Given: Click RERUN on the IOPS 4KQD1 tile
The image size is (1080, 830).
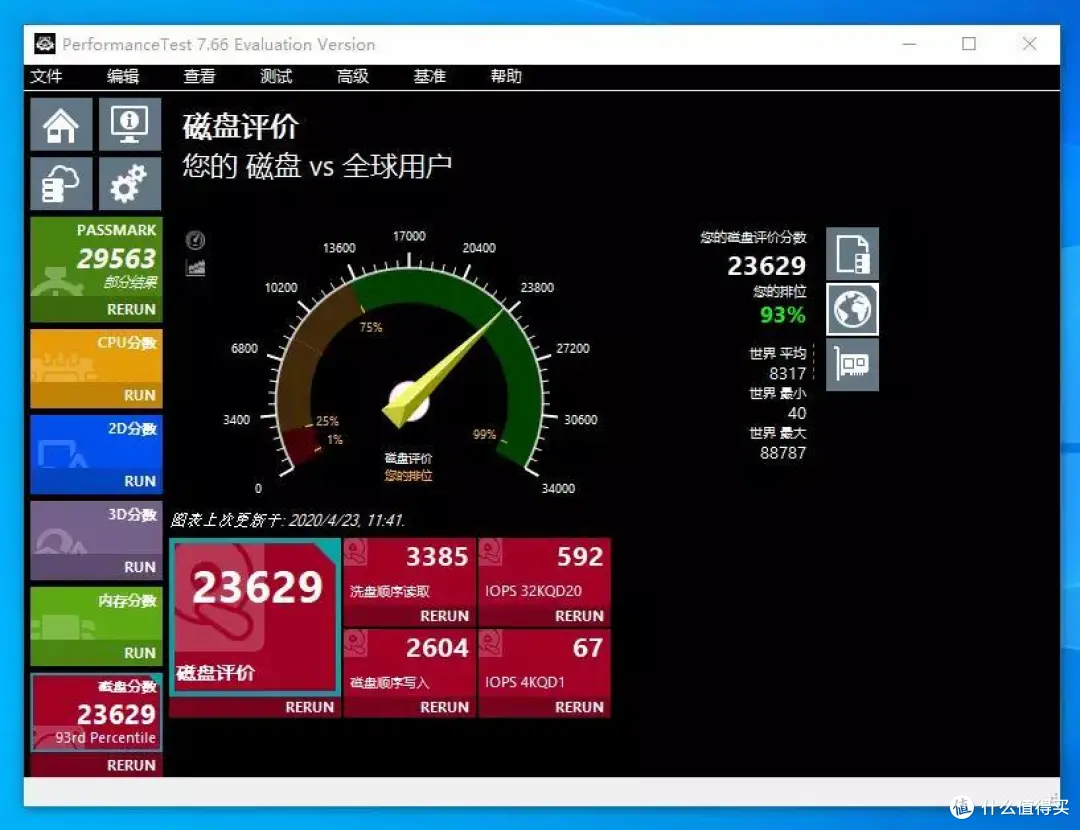Looking at the screenshot, I should [578, 707].
